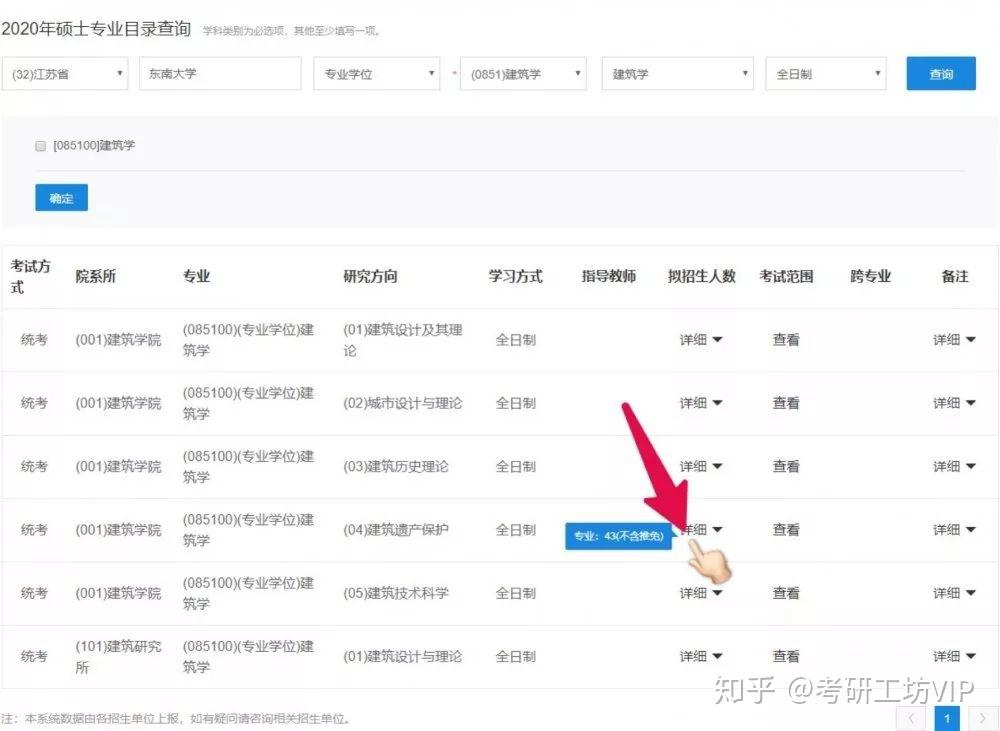Open 查看 exam scope for 建筑设计及其理论
Viewport: 1000px width, 731px height.
tap(786, 340)
